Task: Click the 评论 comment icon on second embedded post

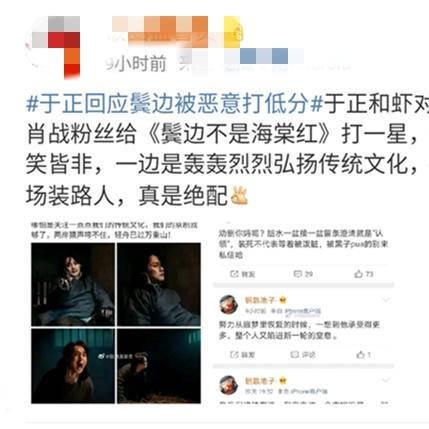Action: [x=295, y=355]
